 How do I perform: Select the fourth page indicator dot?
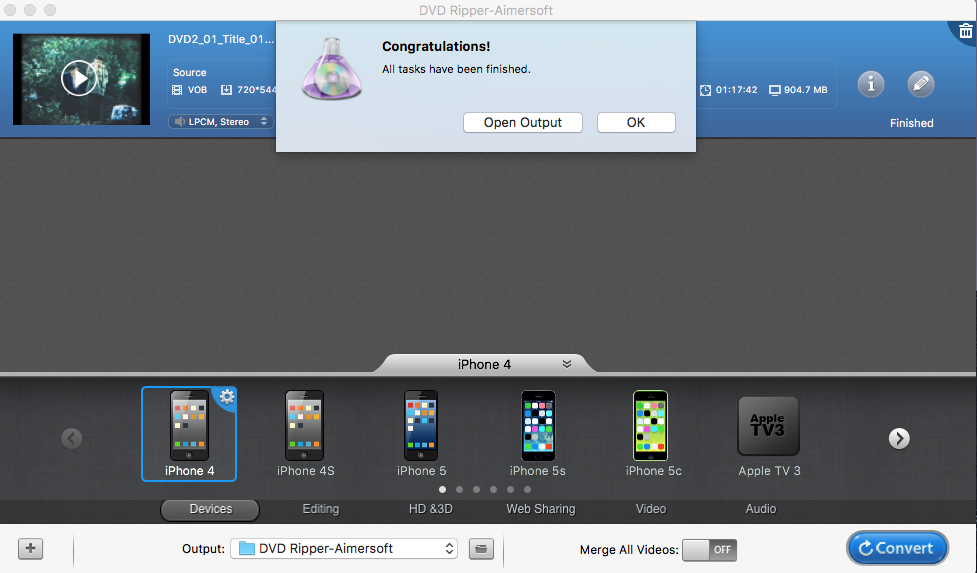pyautogui.click(x=493, y=490)
